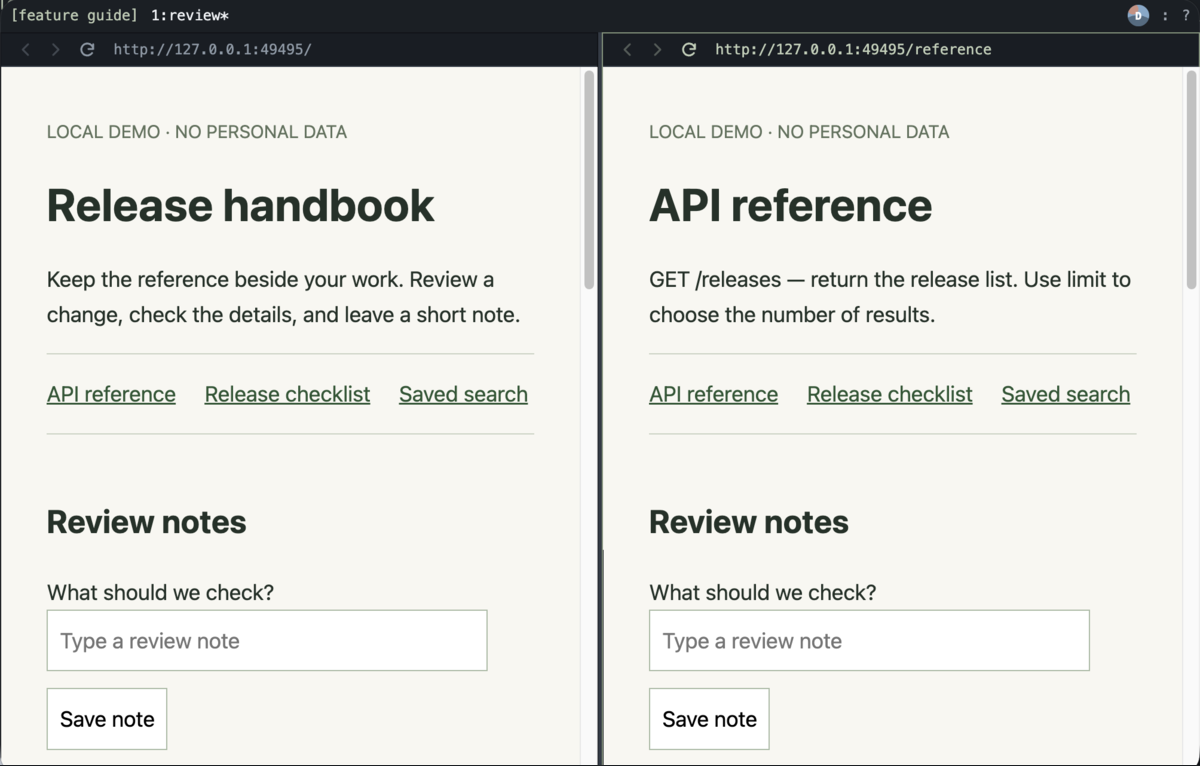This screenshot has width=1200, height=766.
Task: Focus the left pane address bar URL
Action: [x=212, y=49]
